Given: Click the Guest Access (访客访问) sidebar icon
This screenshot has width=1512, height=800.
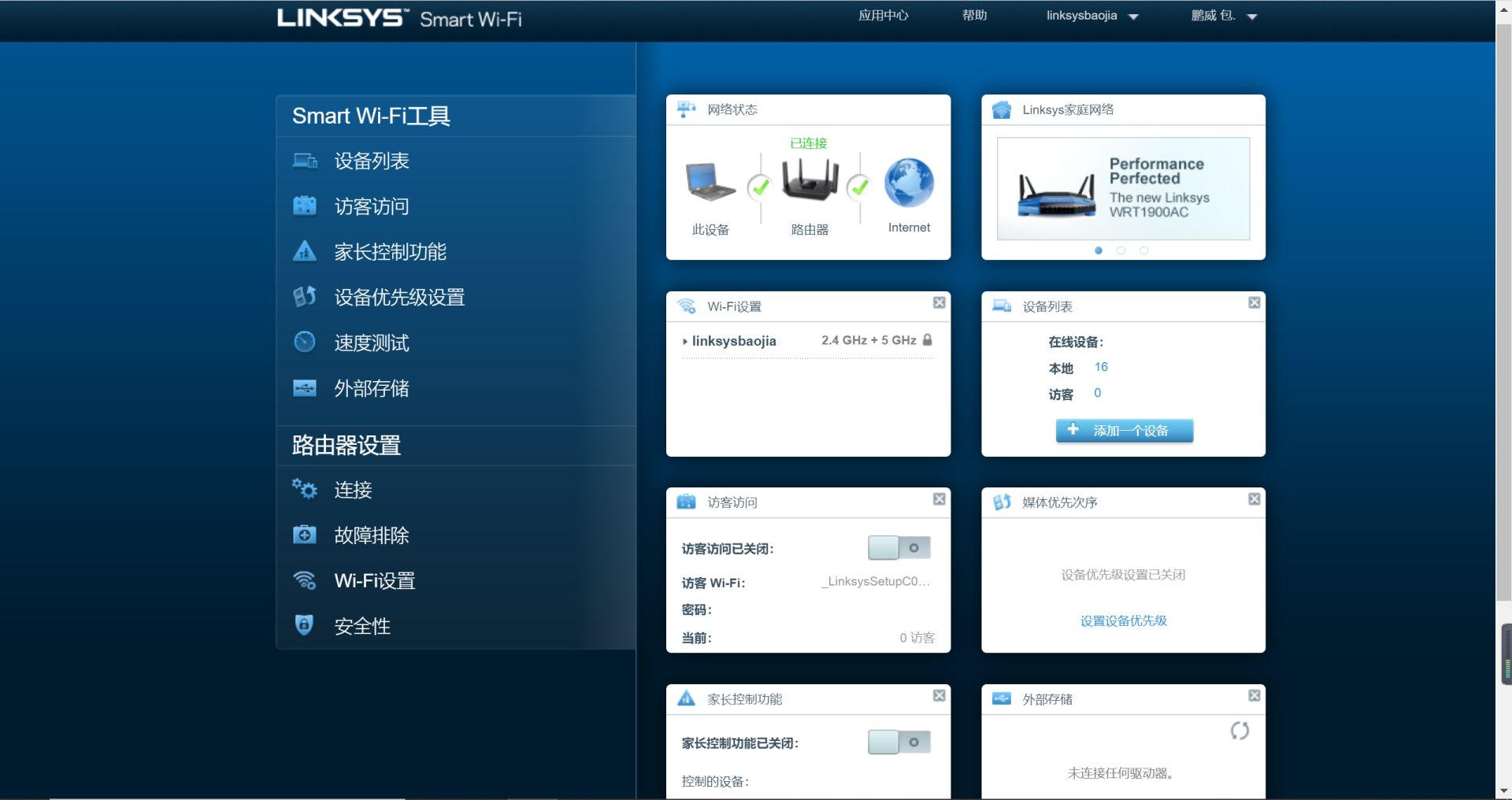Looking at the screenshot, I should pos(305,206).
